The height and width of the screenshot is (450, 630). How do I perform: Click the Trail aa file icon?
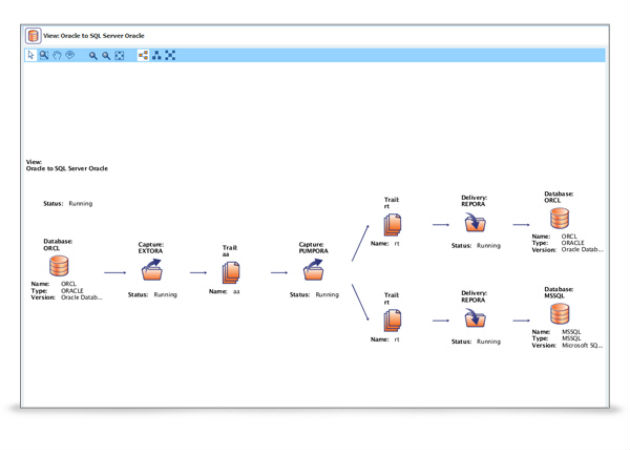(230, 271)
